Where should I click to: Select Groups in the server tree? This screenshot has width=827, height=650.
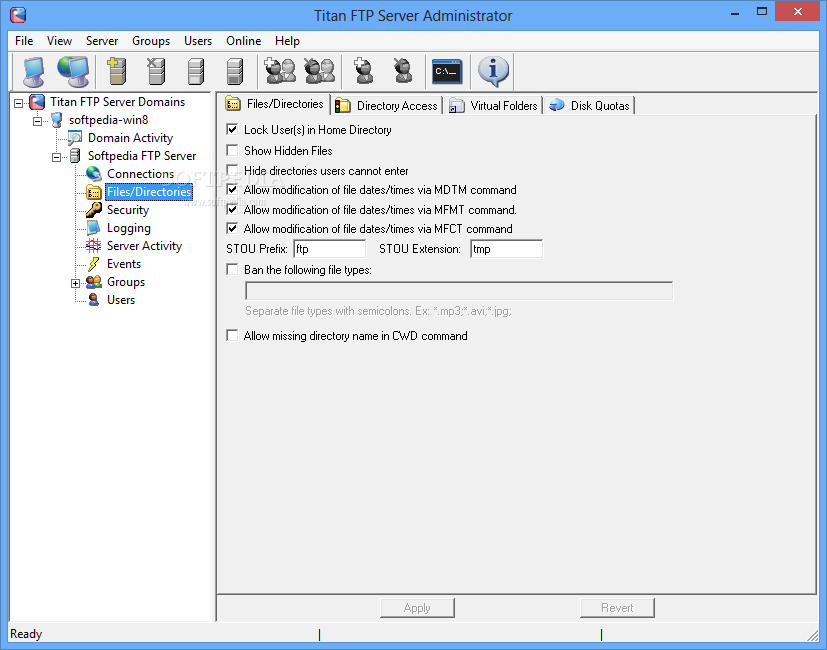126,282
